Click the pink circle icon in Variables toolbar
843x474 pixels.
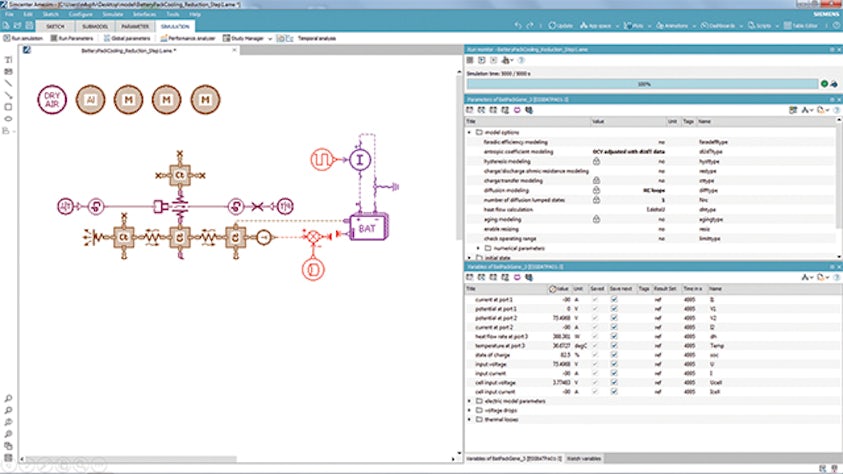click(517, 277)
